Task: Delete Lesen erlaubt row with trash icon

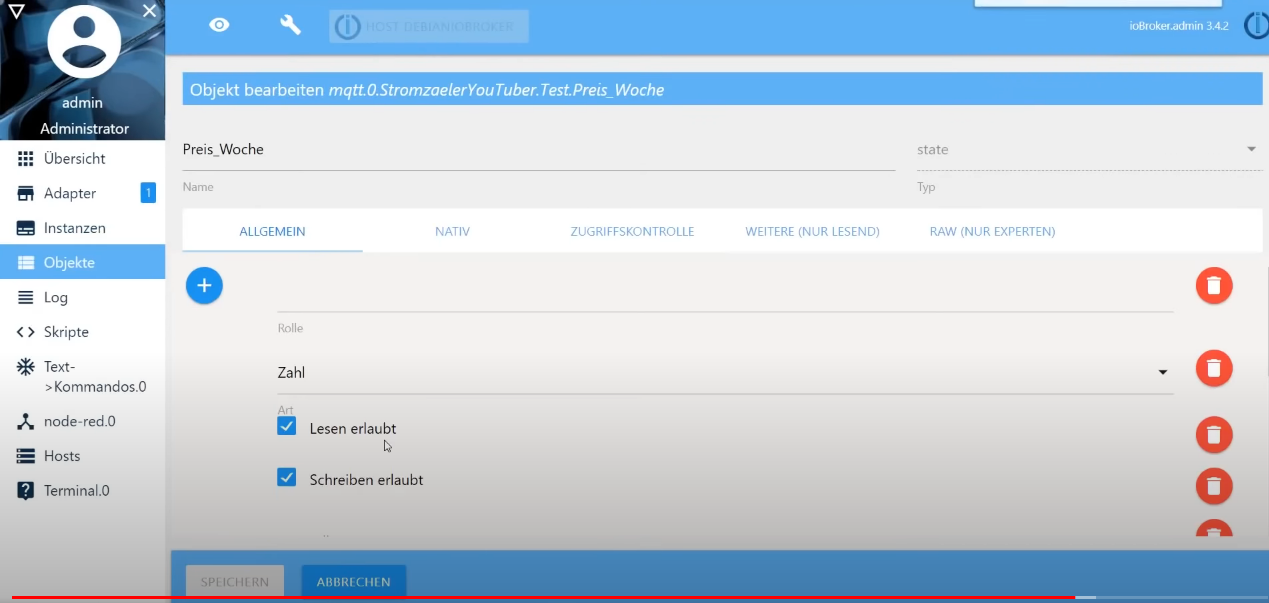Action: [x=1214, y=435]
